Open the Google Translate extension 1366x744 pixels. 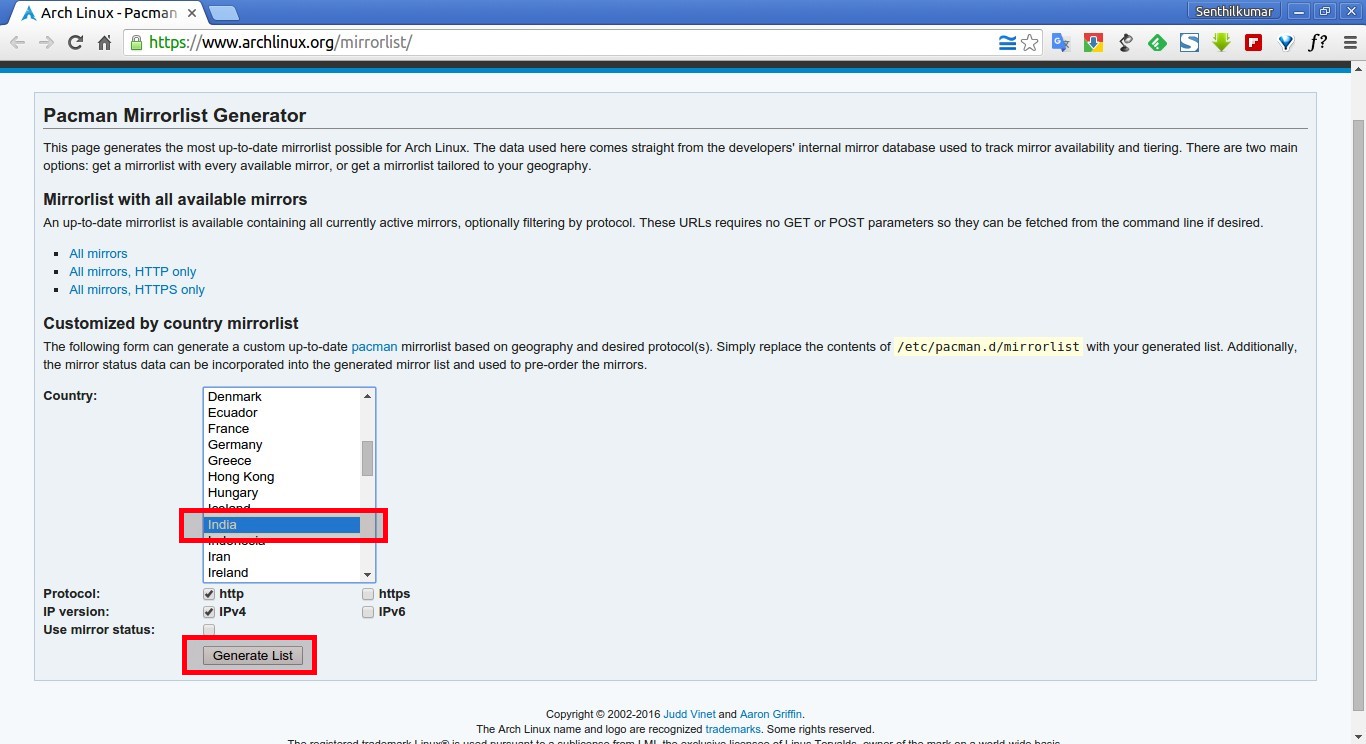1060,42
